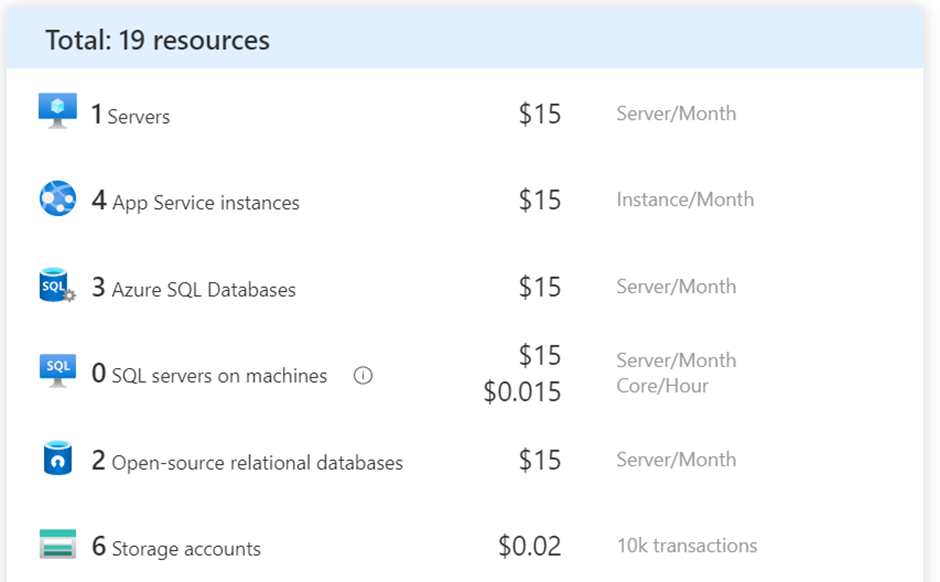
Task: Select the 2 Open-source relational databases label
Action: click(247, 462)
